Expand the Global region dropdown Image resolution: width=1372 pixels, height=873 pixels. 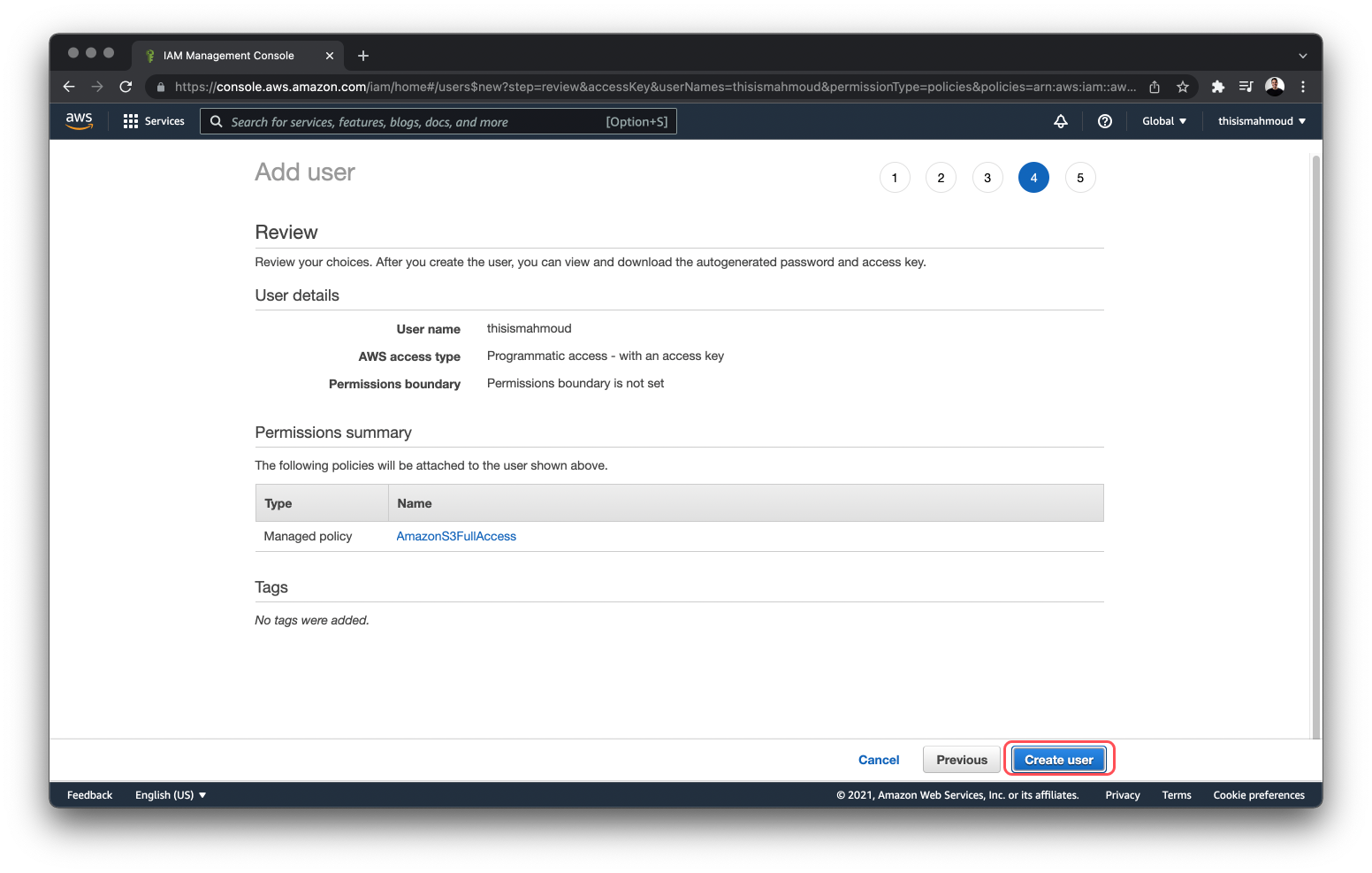[1163, 121]
